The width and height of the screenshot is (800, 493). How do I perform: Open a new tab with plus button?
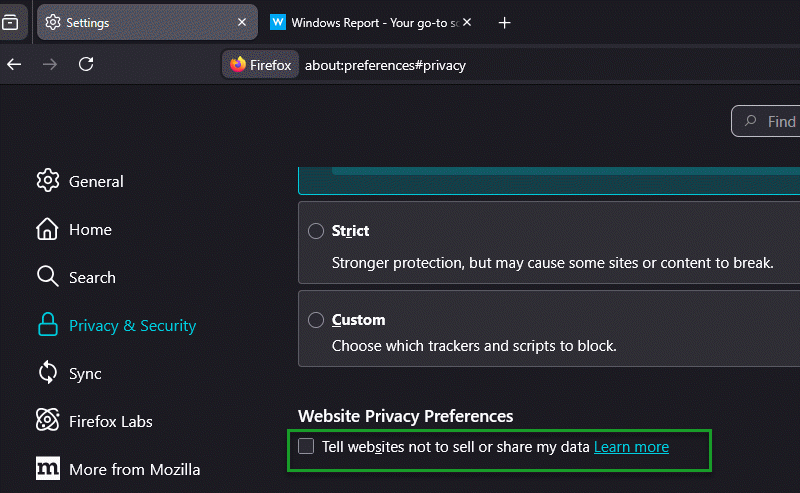tap(505, 22)
